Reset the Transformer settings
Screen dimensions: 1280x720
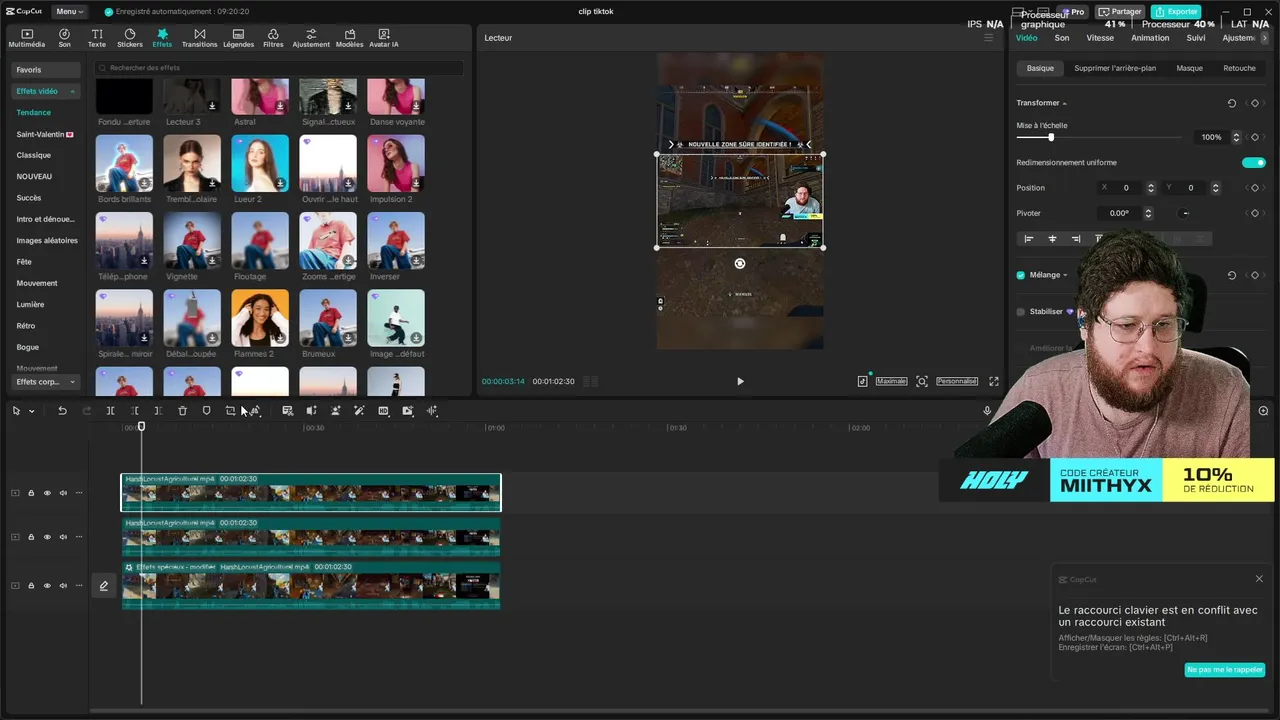point(1232,103)
